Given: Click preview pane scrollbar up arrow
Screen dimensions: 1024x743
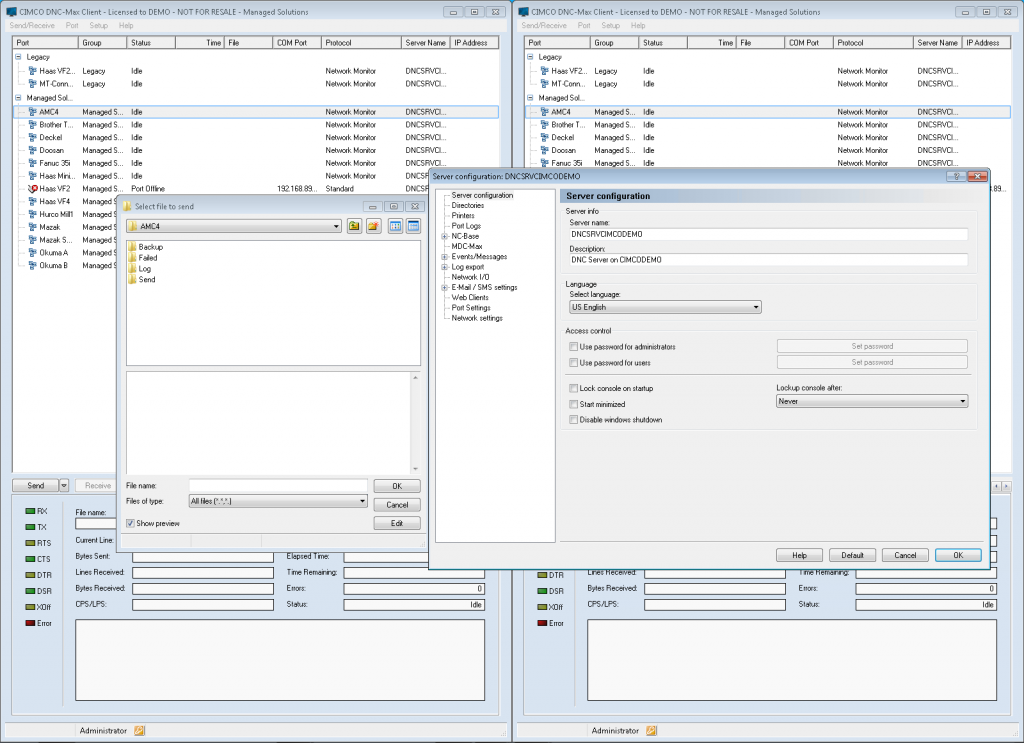Looking at the screenshot, I should (415, 377).
